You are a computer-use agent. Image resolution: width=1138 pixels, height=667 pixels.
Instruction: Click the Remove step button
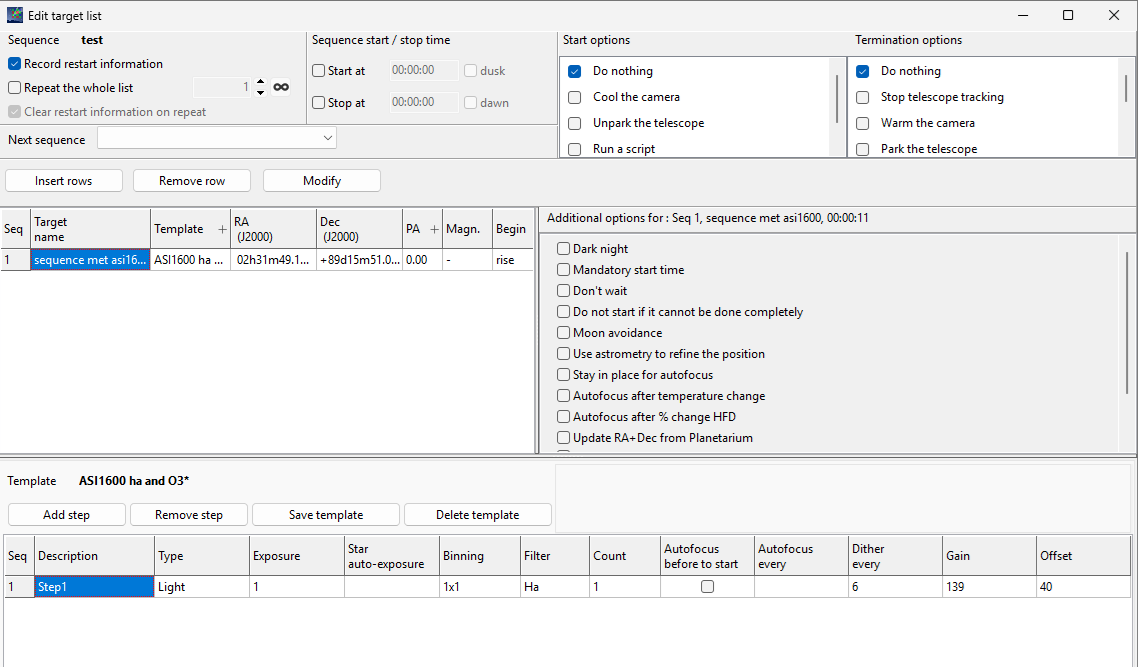click(189, 515)
